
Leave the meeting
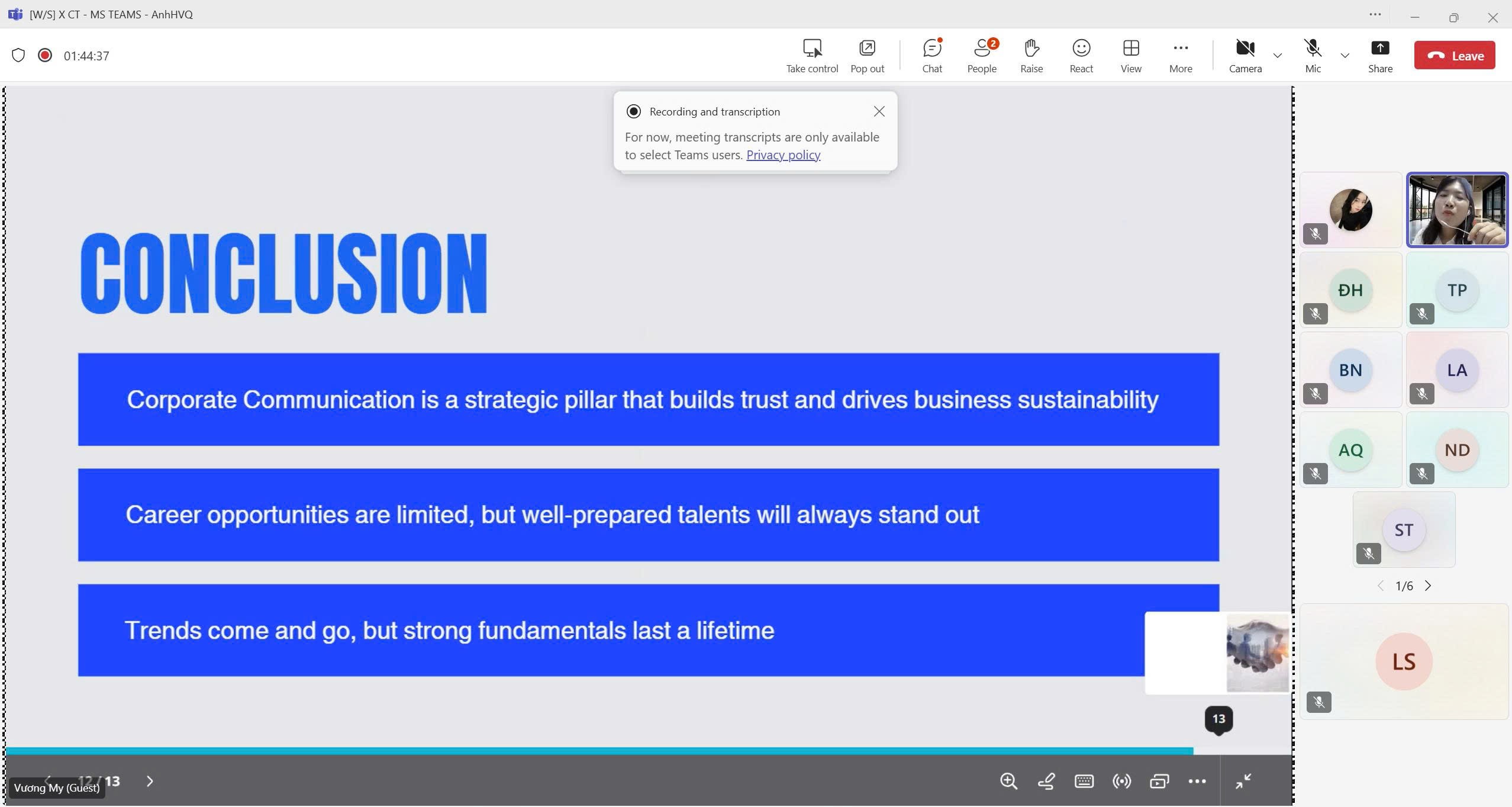click(x=1454, y=55)
